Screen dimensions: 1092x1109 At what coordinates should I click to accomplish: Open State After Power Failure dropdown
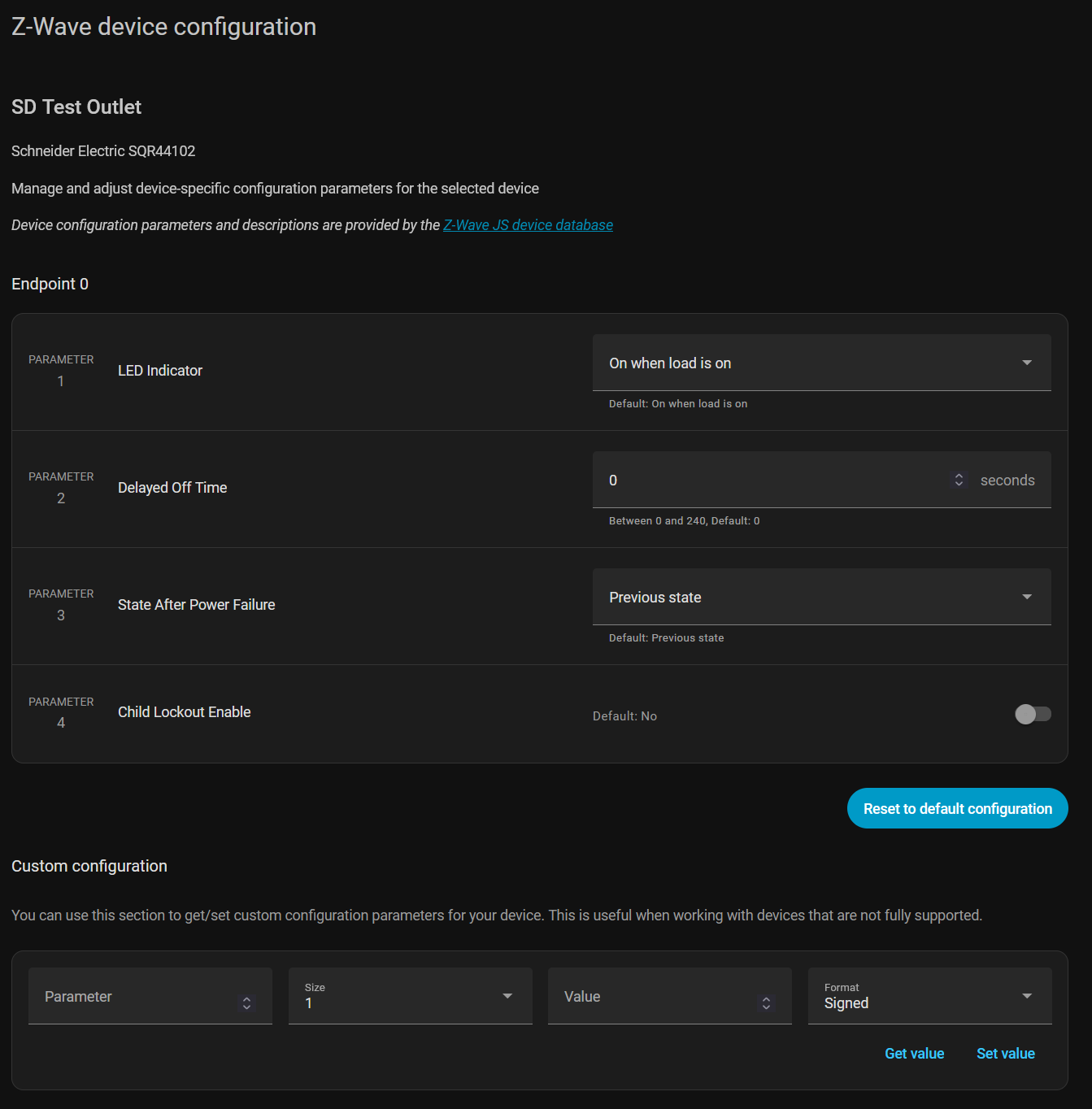tap(805, 597)
